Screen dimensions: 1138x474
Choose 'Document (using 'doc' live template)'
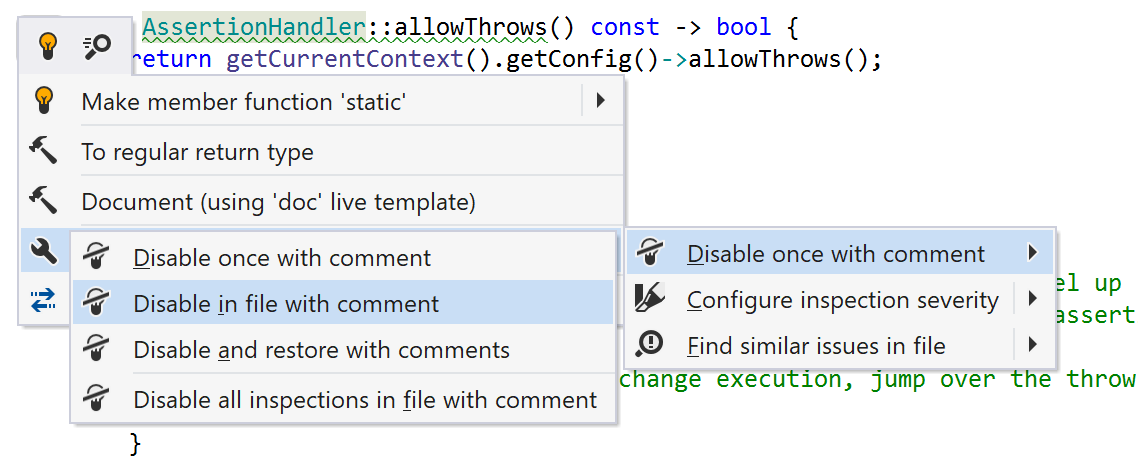click(x=278, y=202)
